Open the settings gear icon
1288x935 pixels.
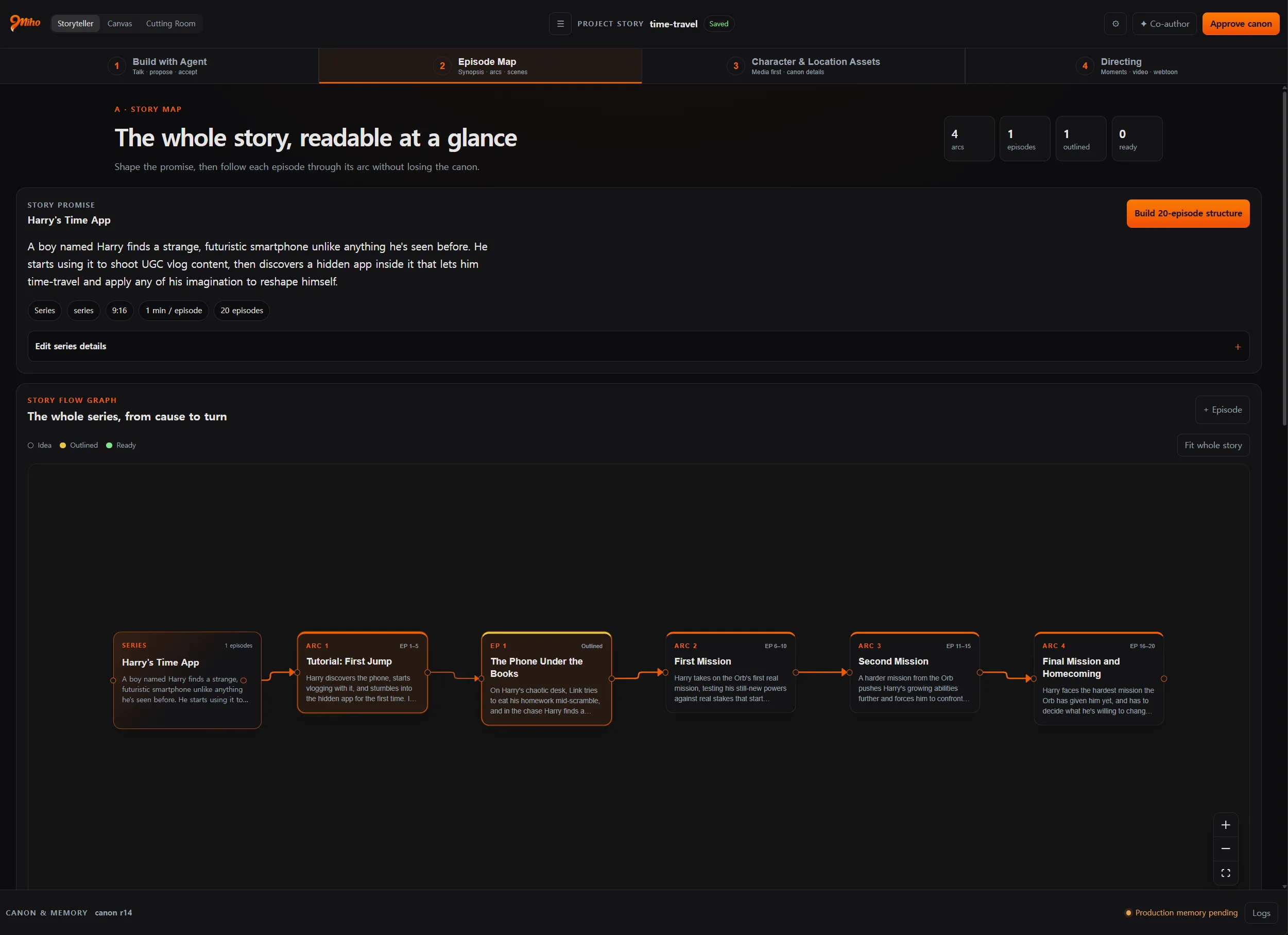pos(1115,24)
